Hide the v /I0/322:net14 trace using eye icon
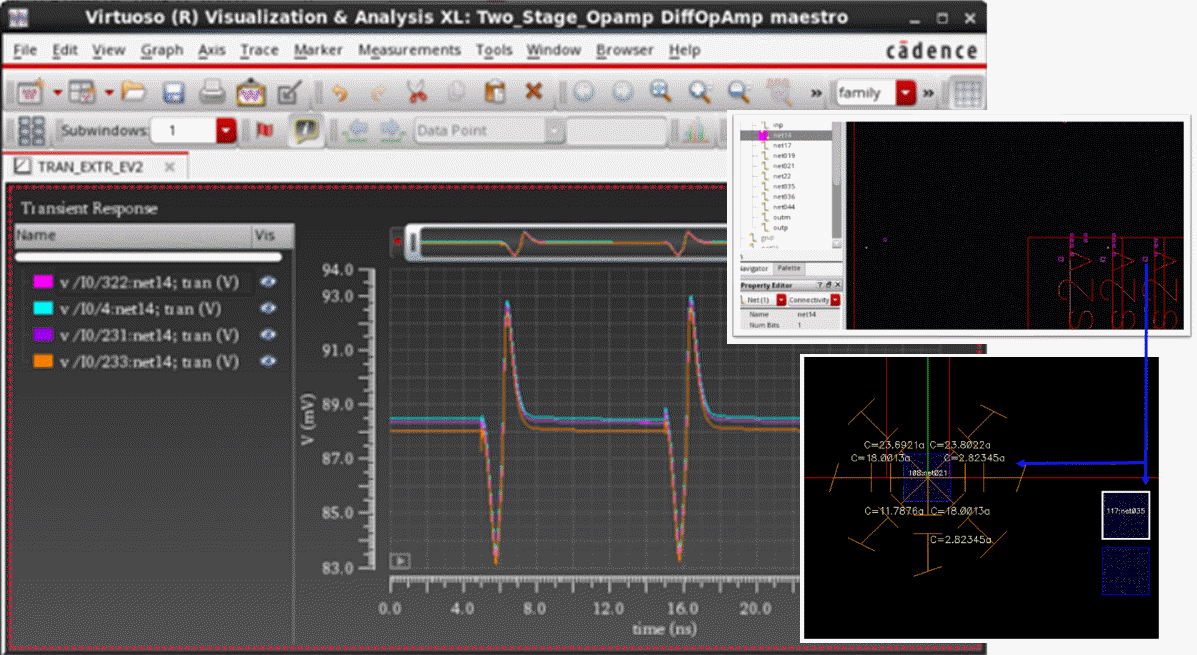This screenshot has height=655, width=1197. 268,283
